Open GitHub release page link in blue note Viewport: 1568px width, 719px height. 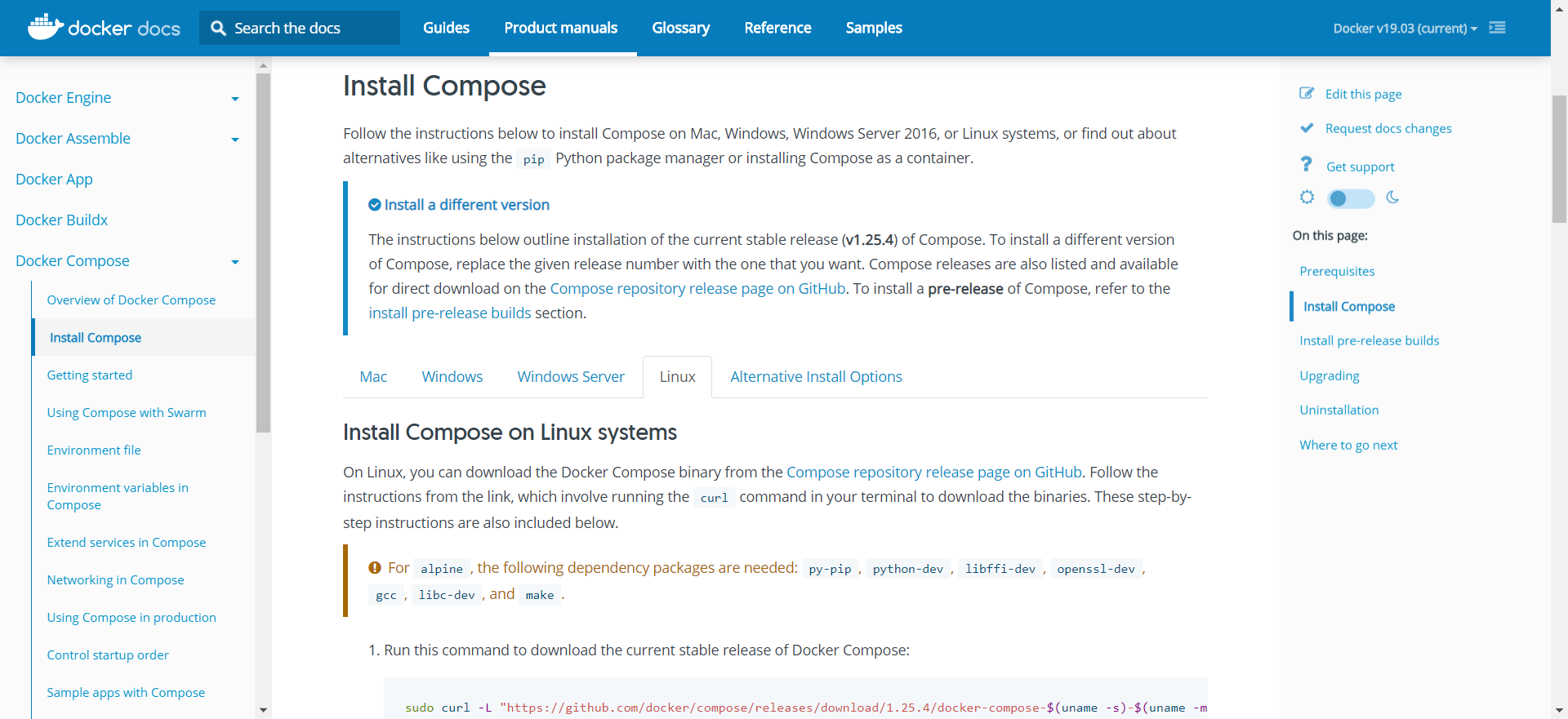pos(697,288)
